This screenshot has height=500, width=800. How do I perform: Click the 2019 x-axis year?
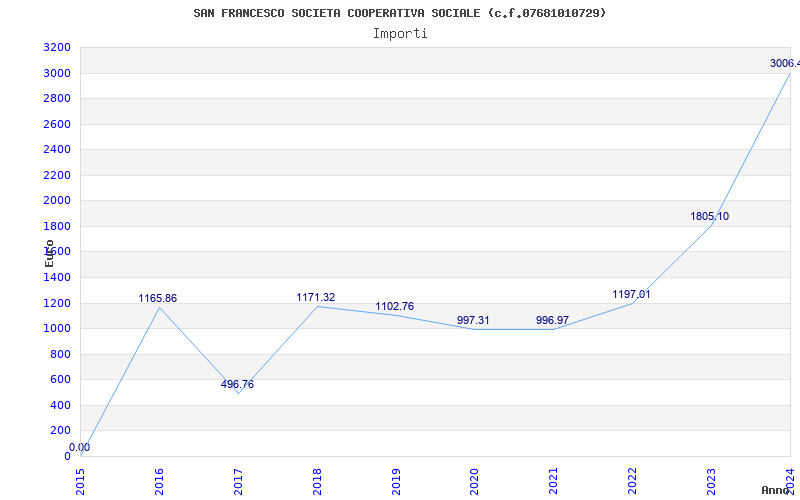click(396, 482)
